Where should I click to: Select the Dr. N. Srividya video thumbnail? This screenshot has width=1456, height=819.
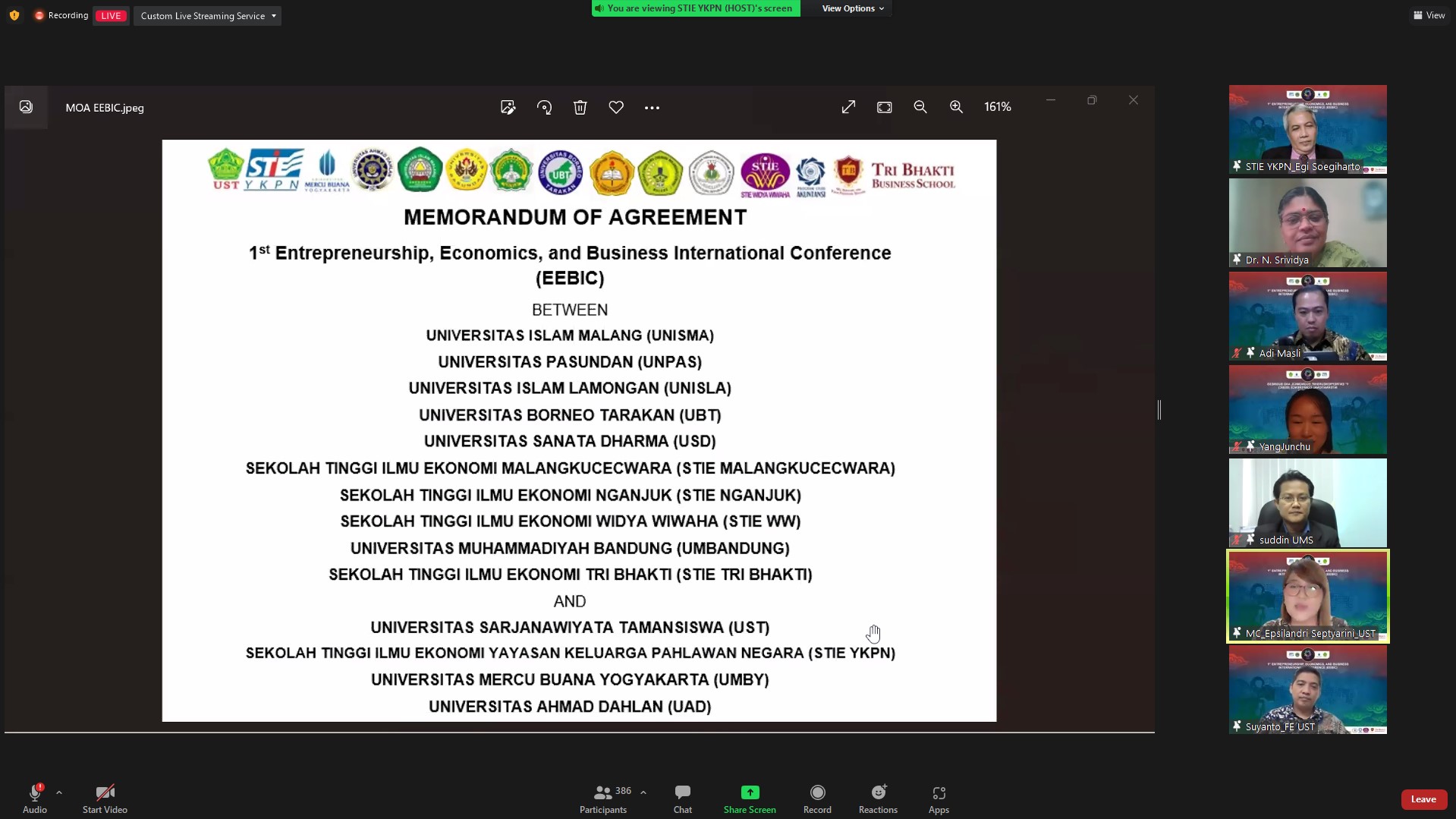click(x=1307, y=222)
